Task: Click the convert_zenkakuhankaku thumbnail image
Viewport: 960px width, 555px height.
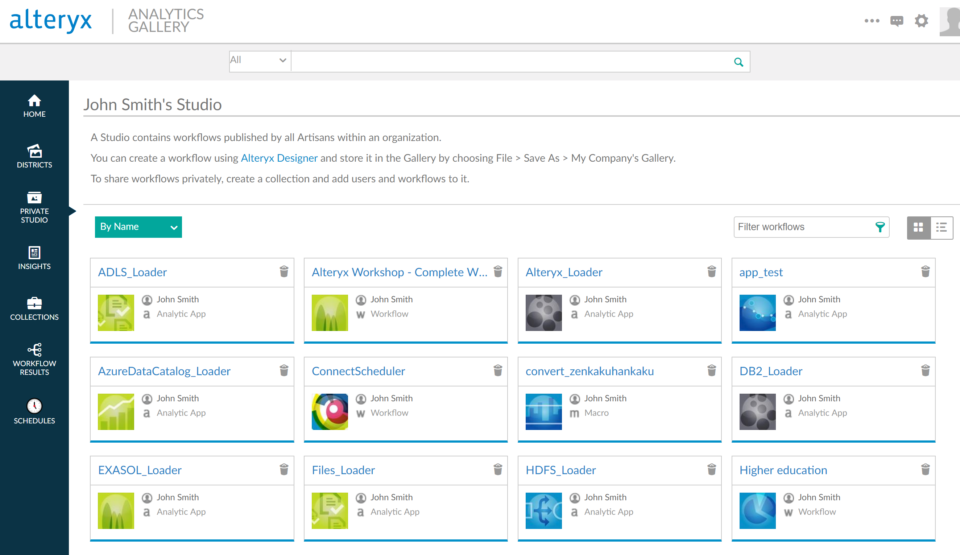Action: click(x=544, y=412)
